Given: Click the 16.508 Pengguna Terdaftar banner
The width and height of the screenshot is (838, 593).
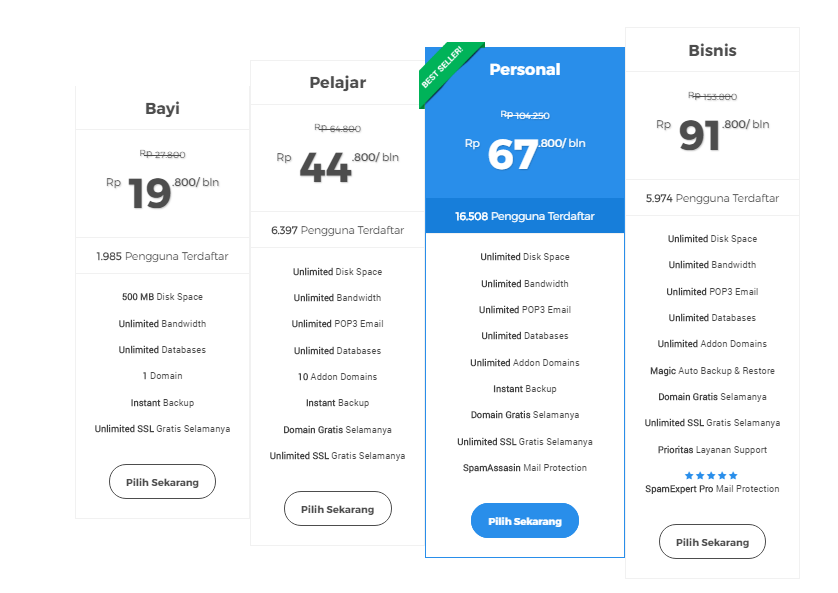Looking at the screenshot, I should (524, 214).
